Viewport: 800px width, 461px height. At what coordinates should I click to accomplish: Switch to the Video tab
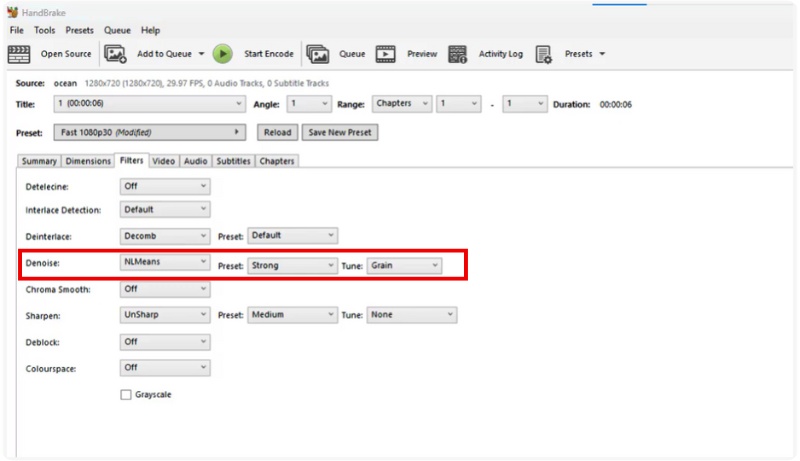[x=164, y=161]
